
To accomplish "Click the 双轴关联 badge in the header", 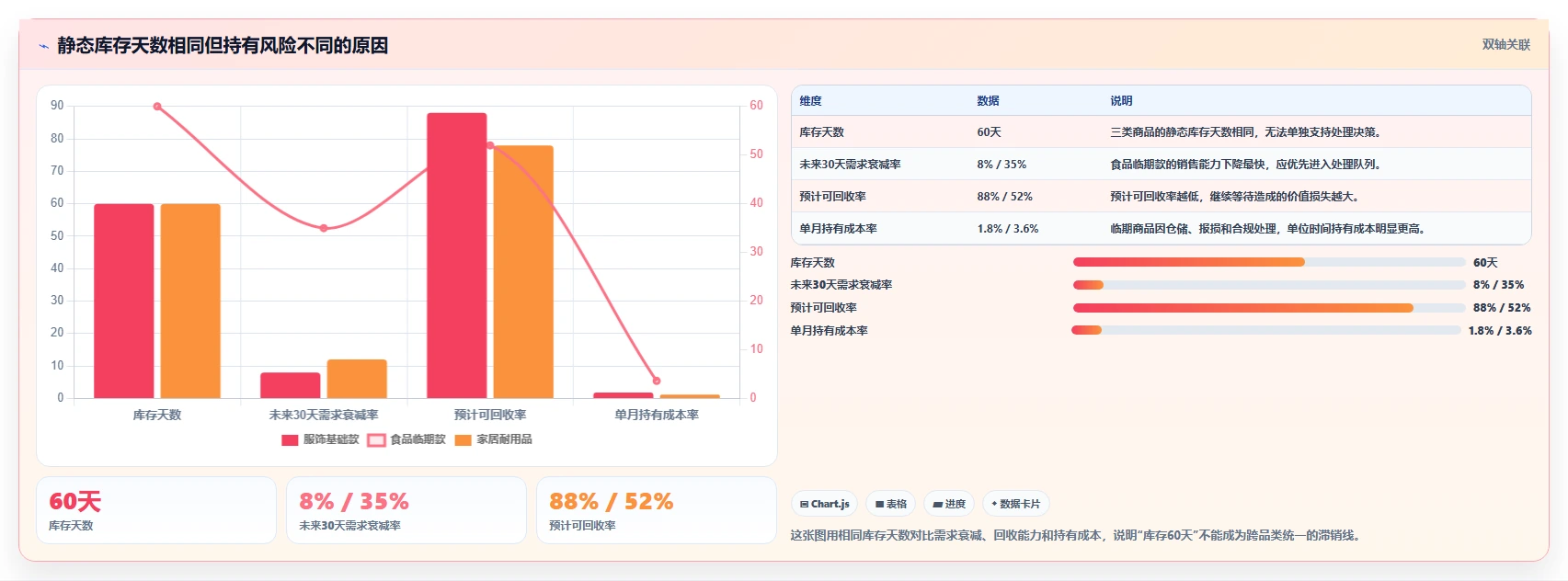I will point(1505,44).
